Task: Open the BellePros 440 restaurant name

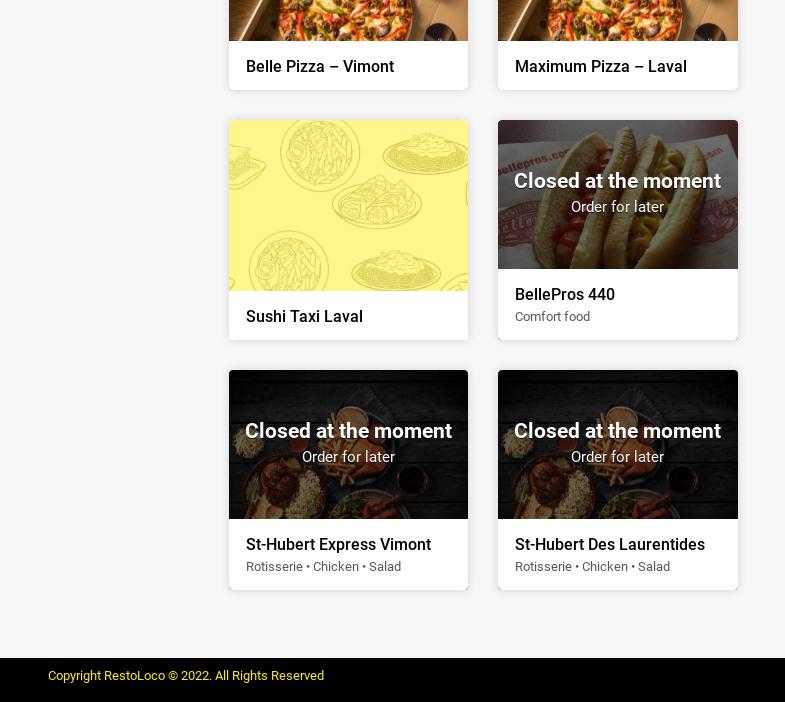Action: click(565, 294)
